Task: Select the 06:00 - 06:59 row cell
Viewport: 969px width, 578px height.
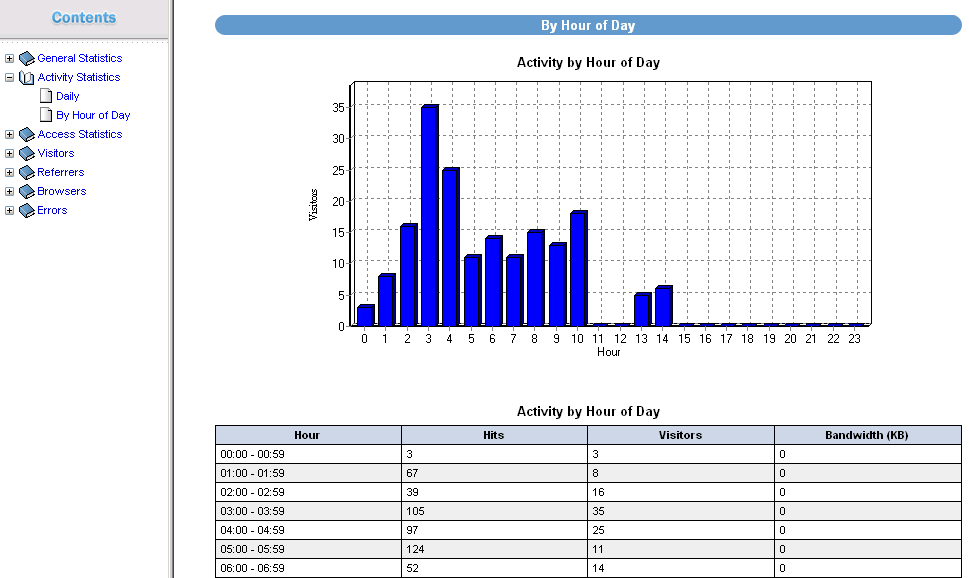Action: pyautogui.click(x=308, y=568)
